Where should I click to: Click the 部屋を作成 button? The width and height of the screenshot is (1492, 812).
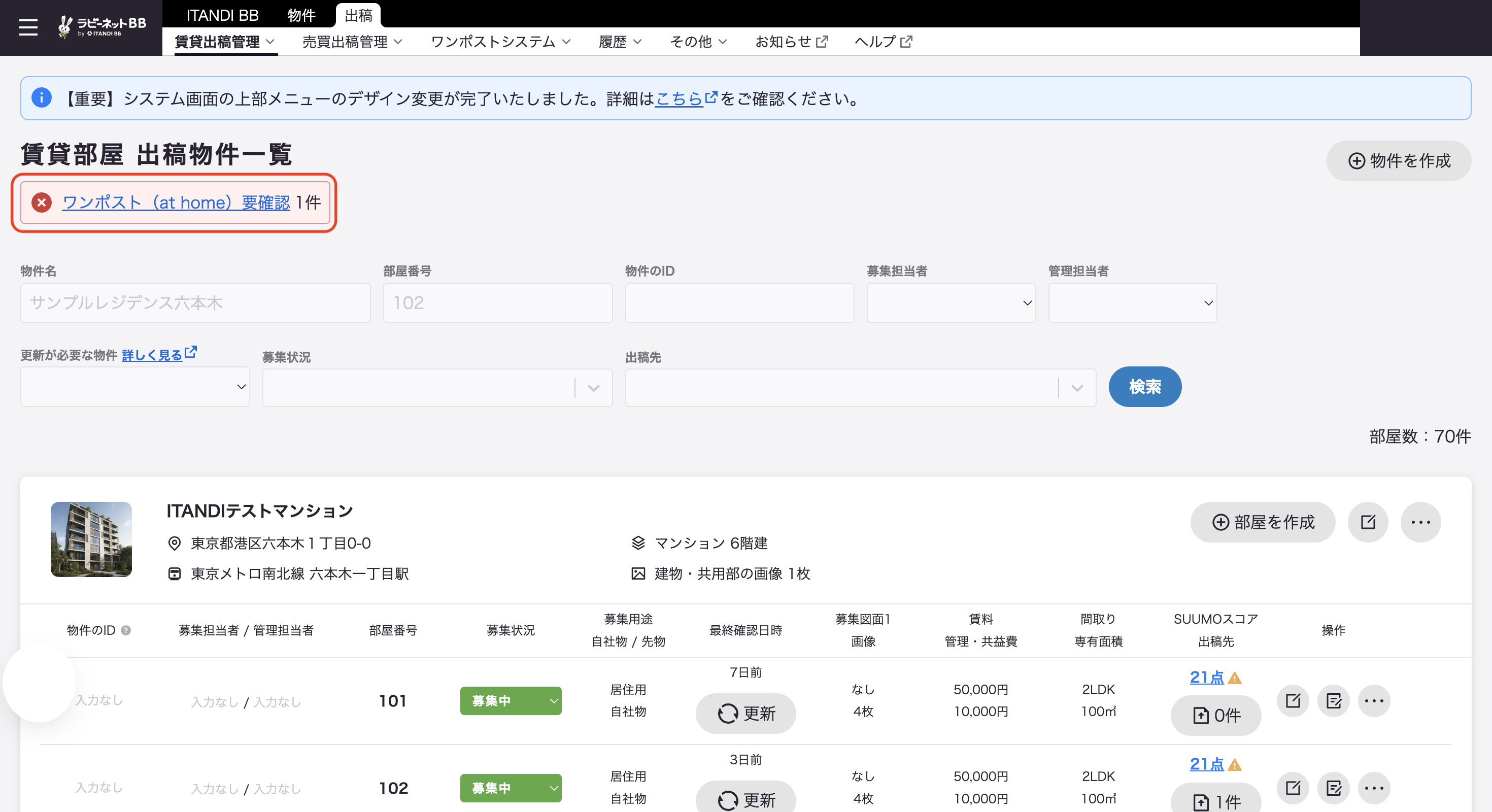point(1263,522)
